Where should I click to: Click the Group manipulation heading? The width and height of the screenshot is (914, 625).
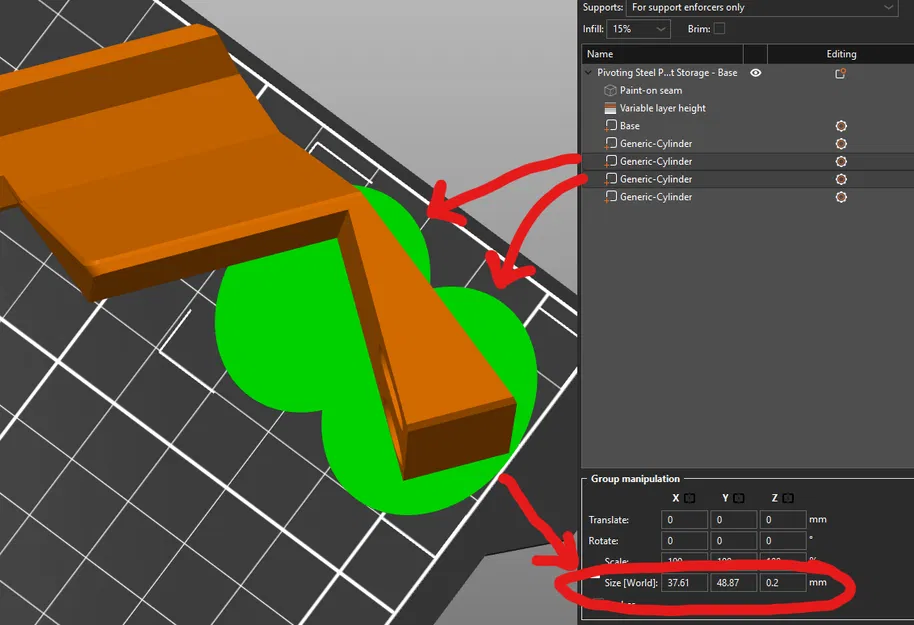635,479
